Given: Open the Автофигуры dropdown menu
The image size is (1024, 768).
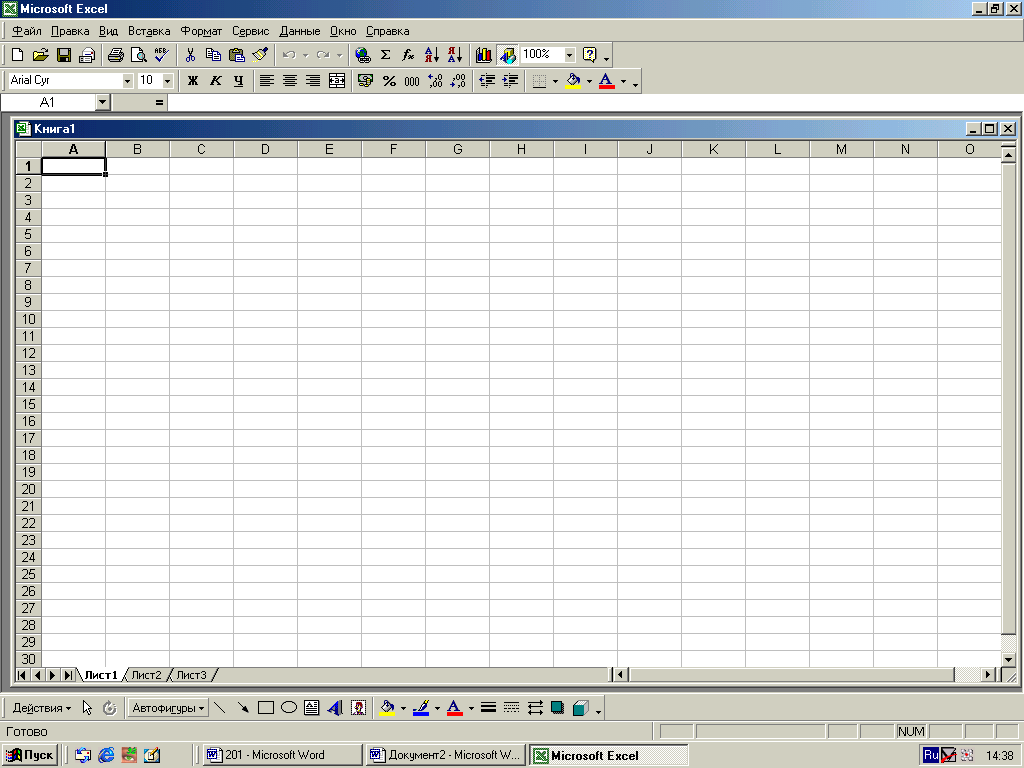Looking at the screenshot, I should (x=168, y=708).
